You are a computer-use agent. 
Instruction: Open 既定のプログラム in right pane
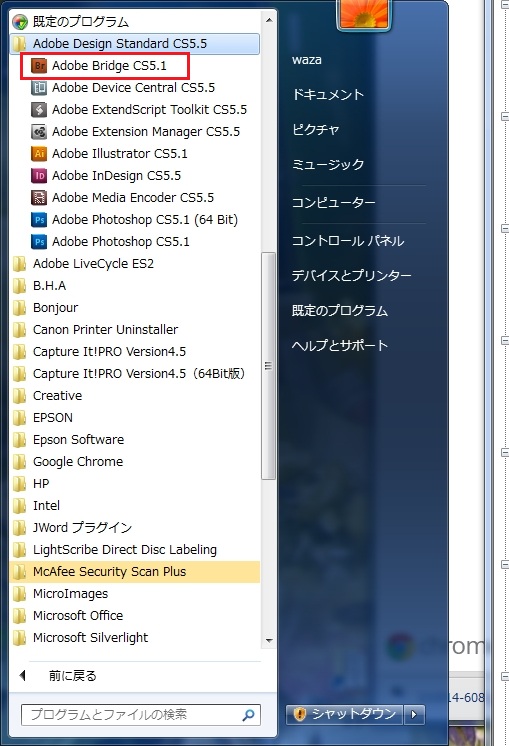click(x=340, y=310)
